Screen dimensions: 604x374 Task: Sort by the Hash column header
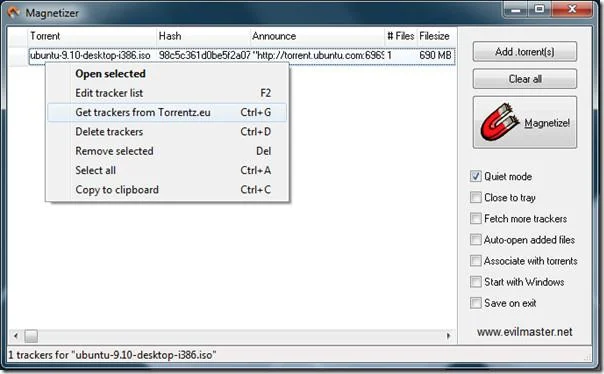pos(203,36)
